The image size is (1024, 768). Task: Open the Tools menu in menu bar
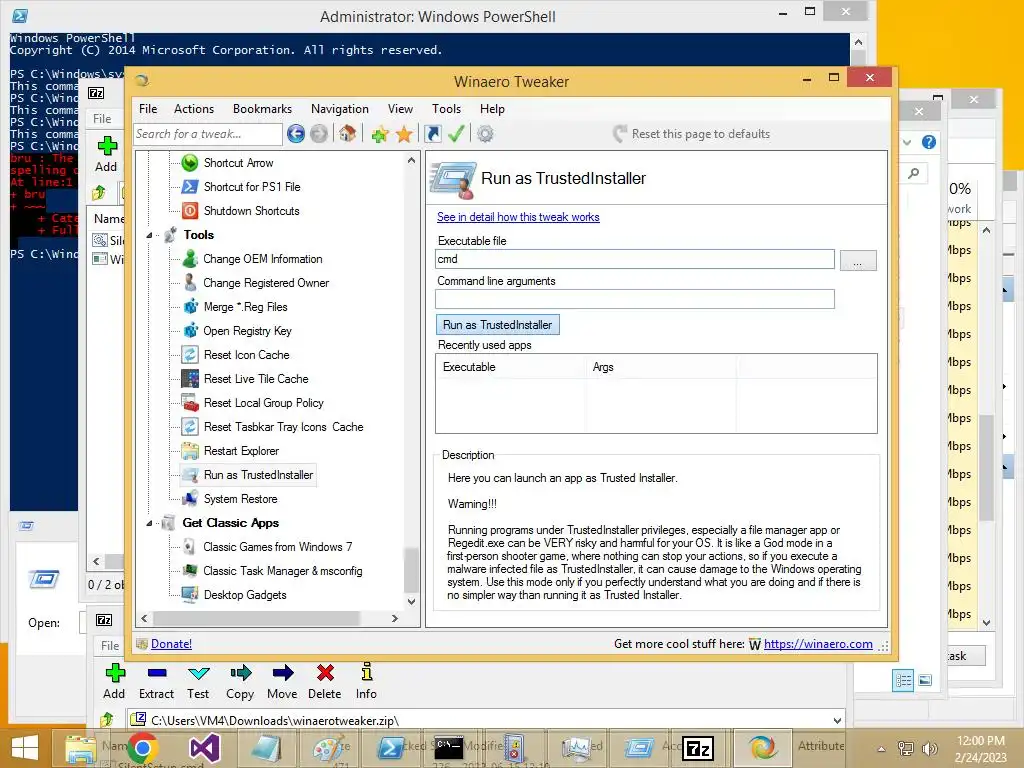(447, 109)
